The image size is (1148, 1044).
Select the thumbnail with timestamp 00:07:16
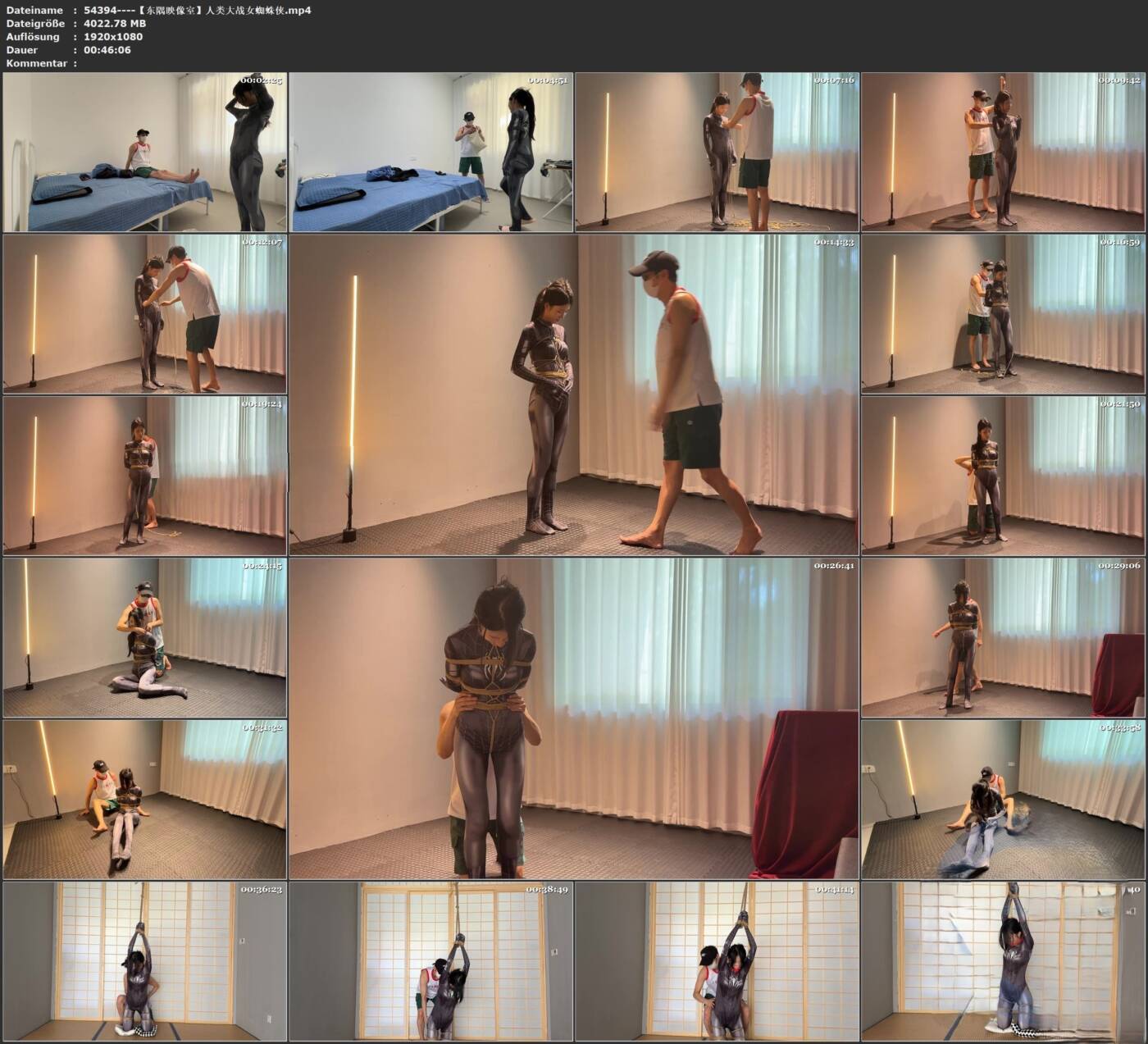(x=717, y=152)
